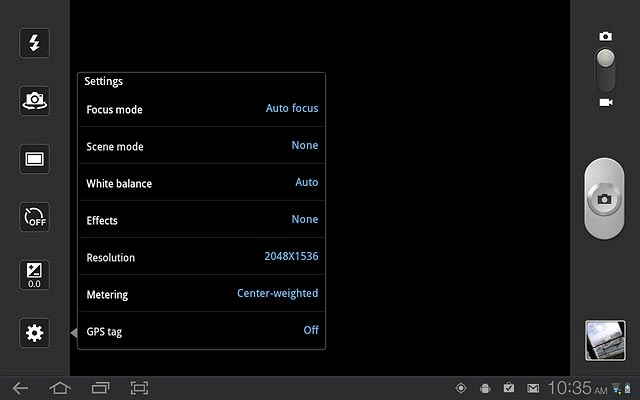Open the shooting mode icon
This screenshot has width=640, height=400.
click(35, 158)
